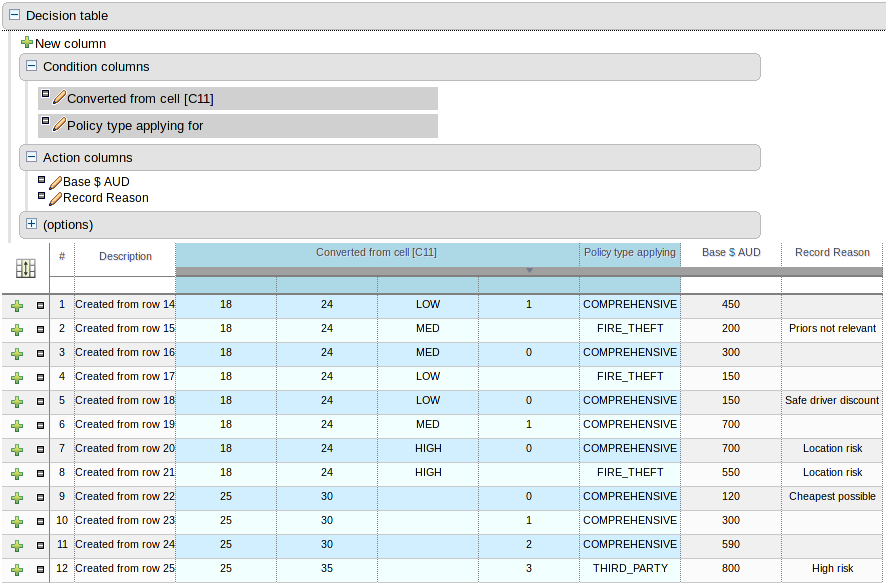Viewport: 886px width, 585px height.
Task: Delete 'Converted from cell [C11]' column using minus icon
Action: click(x=45, y=94)
